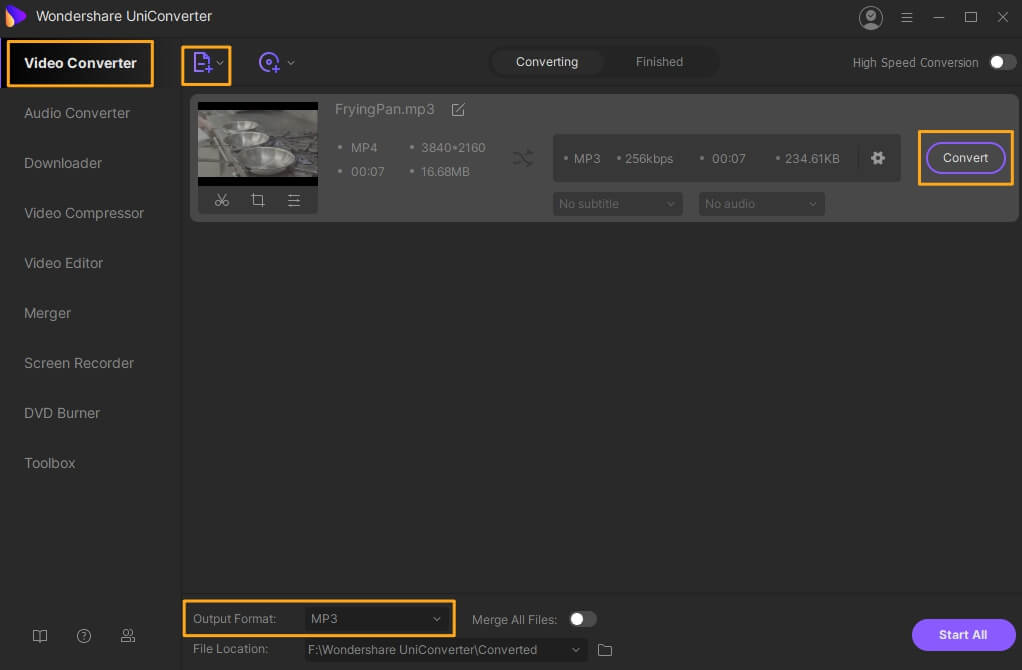Enable High Speed Conversion toggle
The height and width of the screenshot is (670, 1022).
tap(1001, 62)
